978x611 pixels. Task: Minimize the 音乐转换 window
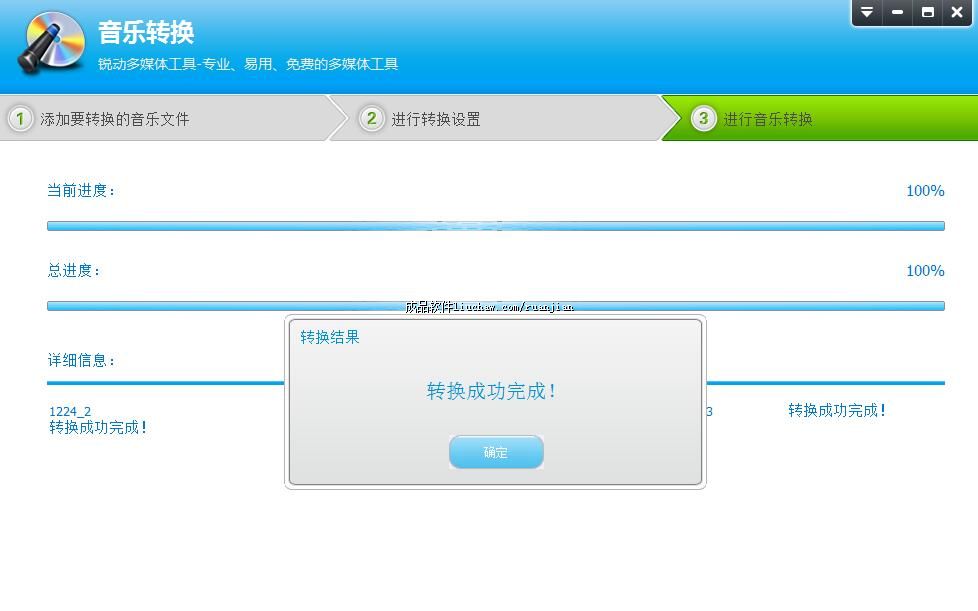[897, 13]
